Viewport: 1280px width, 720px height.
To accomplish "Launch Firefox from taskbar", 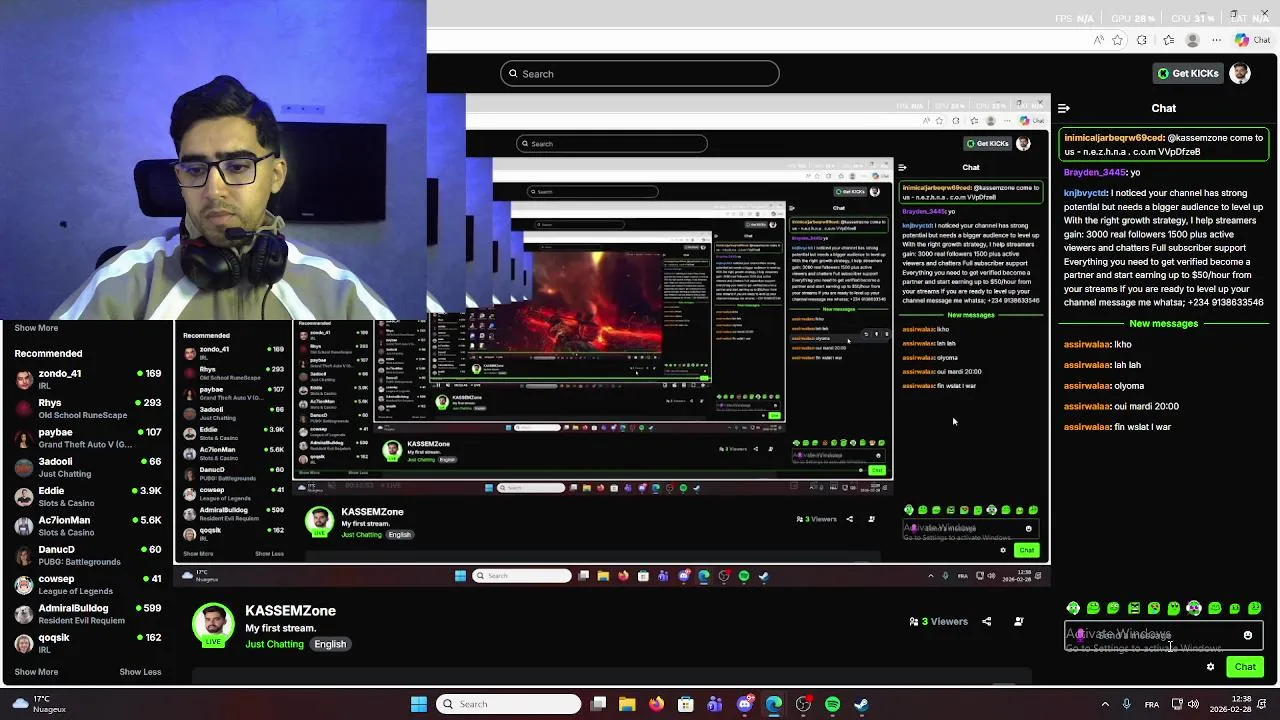I will [656, 704].
